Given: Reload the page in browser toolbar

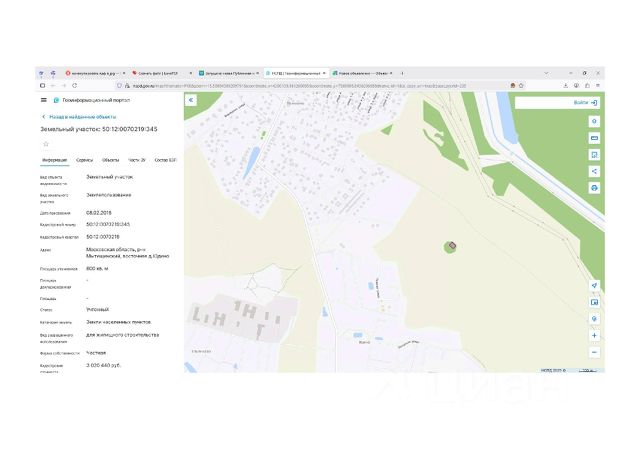Looking at the screenshot, I should click(75, 86).
